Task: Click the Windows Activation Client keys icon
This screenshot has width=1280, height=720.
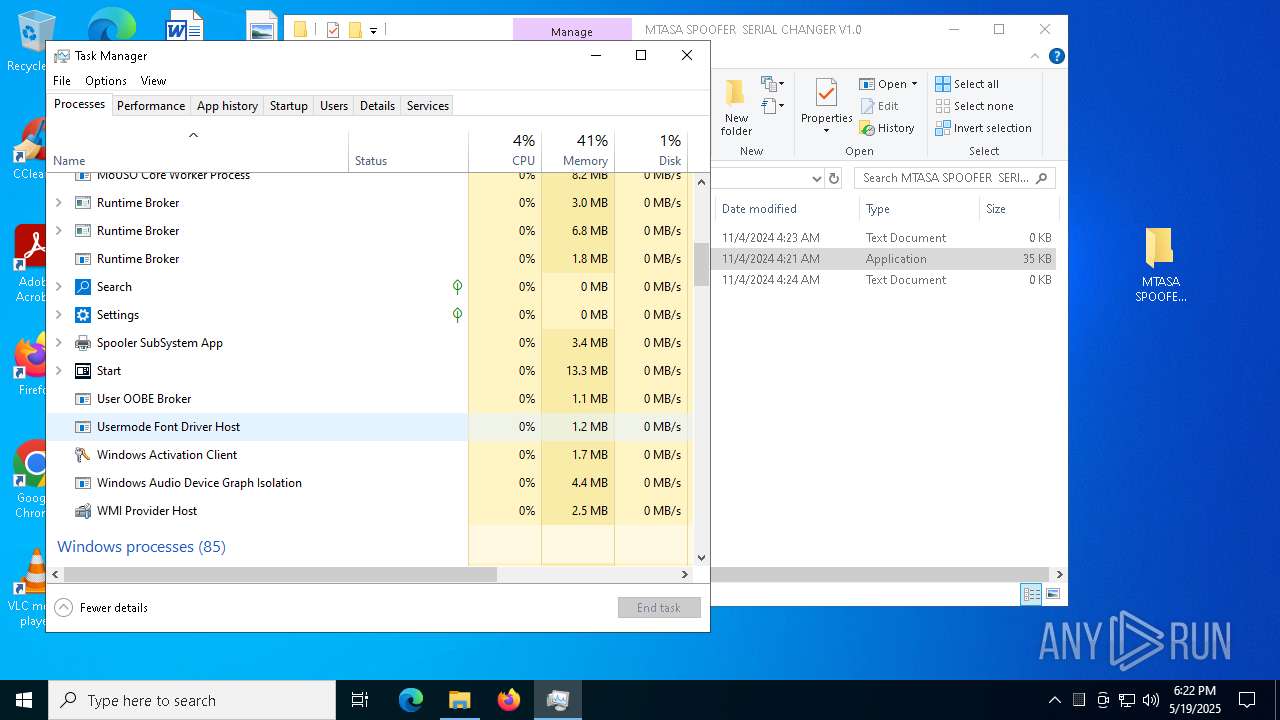Action: [83, 455]
